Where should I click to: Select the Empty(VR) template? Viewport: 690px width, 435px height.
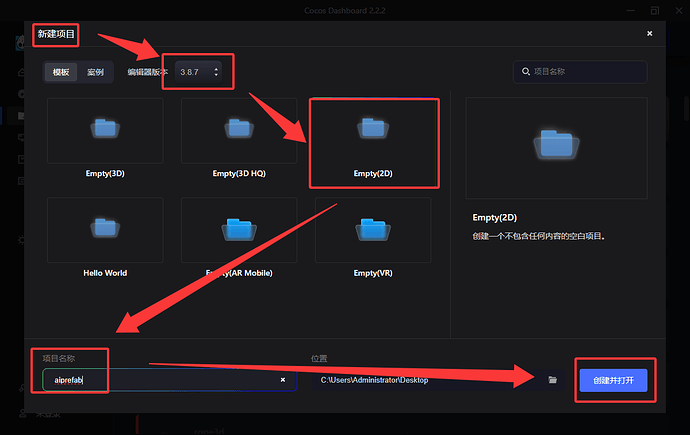coord(373,238)
